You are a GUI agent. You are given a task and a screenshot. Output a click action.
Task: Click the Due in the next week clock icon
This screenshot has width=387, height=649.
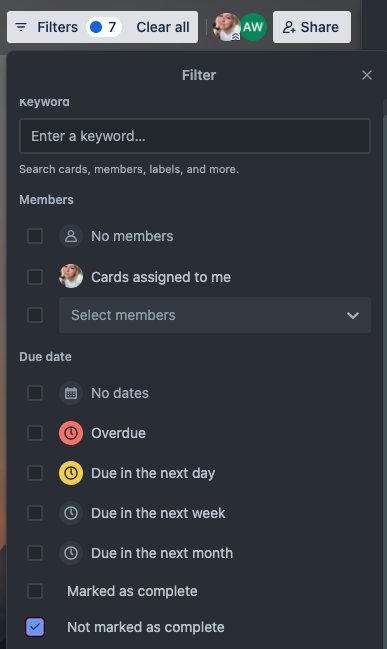click(x=71, y=513)
